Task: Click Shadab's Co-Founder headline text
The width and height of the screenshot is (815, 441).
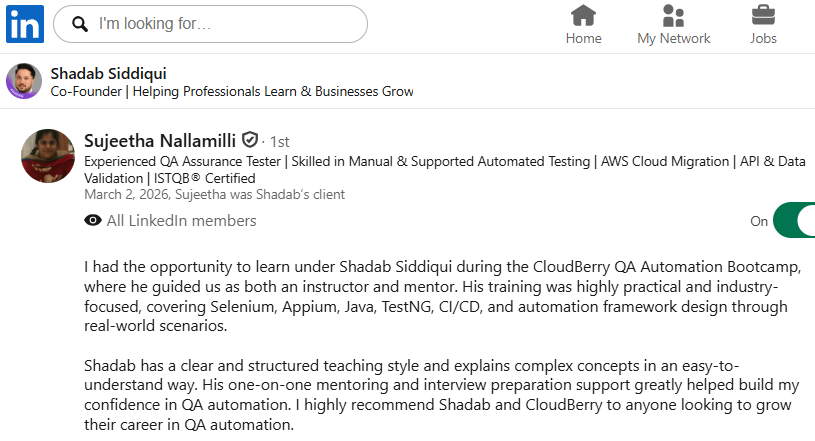Action: click(x=232, y=91)
